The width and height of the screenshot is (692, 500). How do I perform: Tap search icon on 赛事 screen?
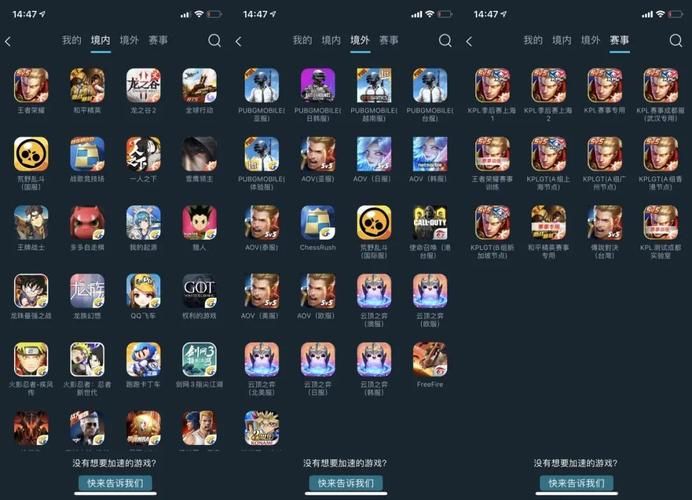(x=676, y=41)
